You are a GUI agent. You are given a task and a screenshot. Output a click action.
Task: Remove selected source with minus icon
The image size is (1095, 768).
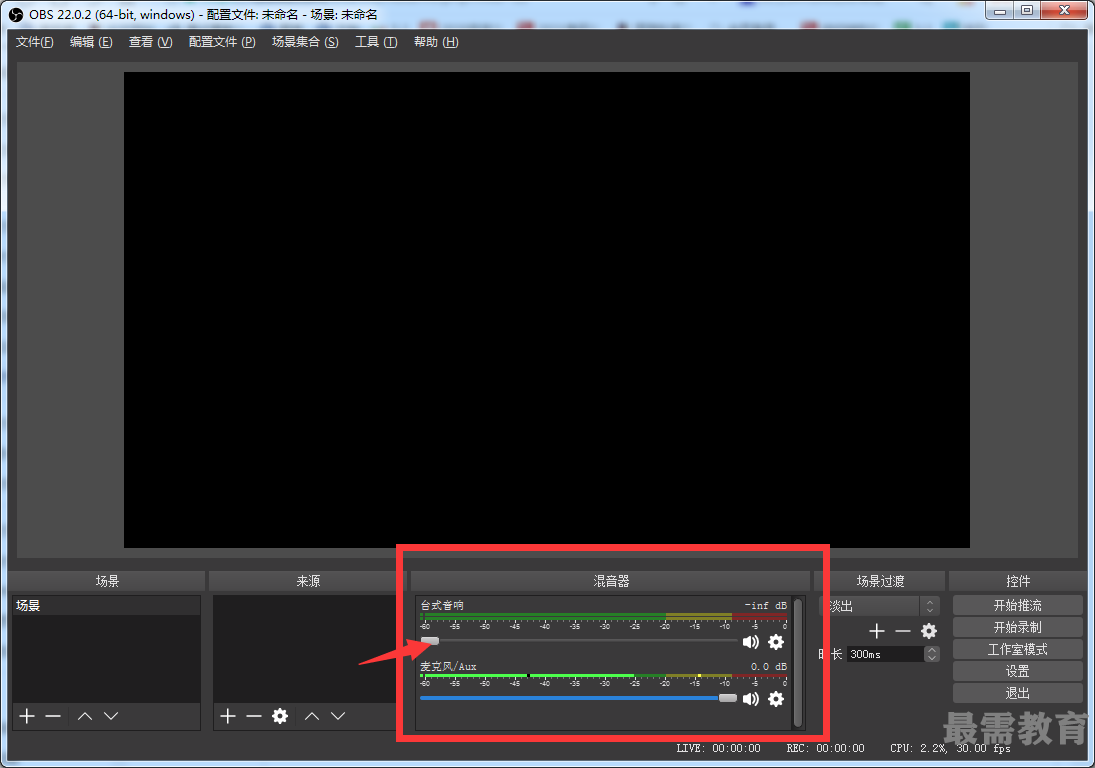click(253, 716)
